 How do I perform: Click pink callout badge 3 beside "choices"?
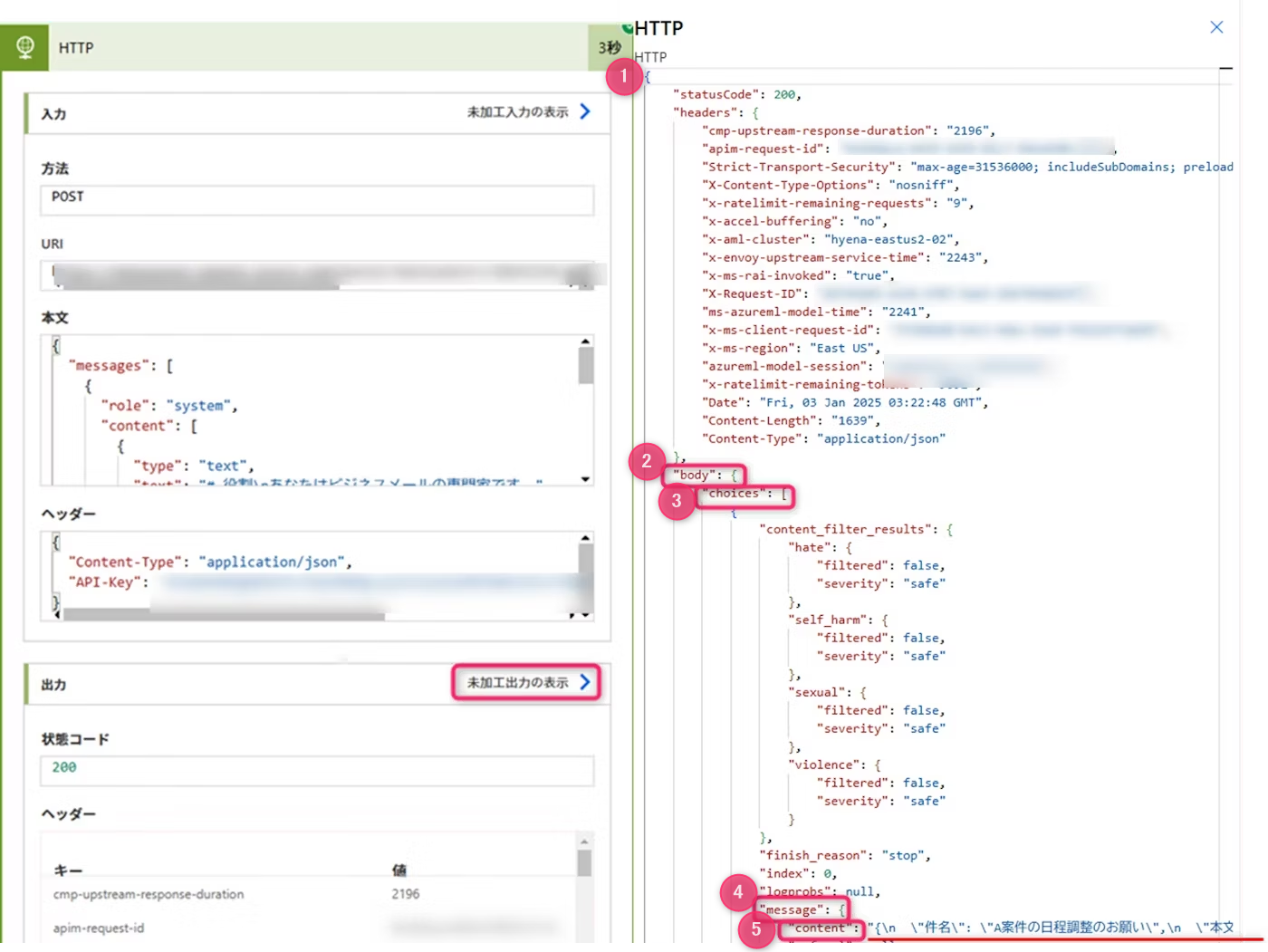677,501
